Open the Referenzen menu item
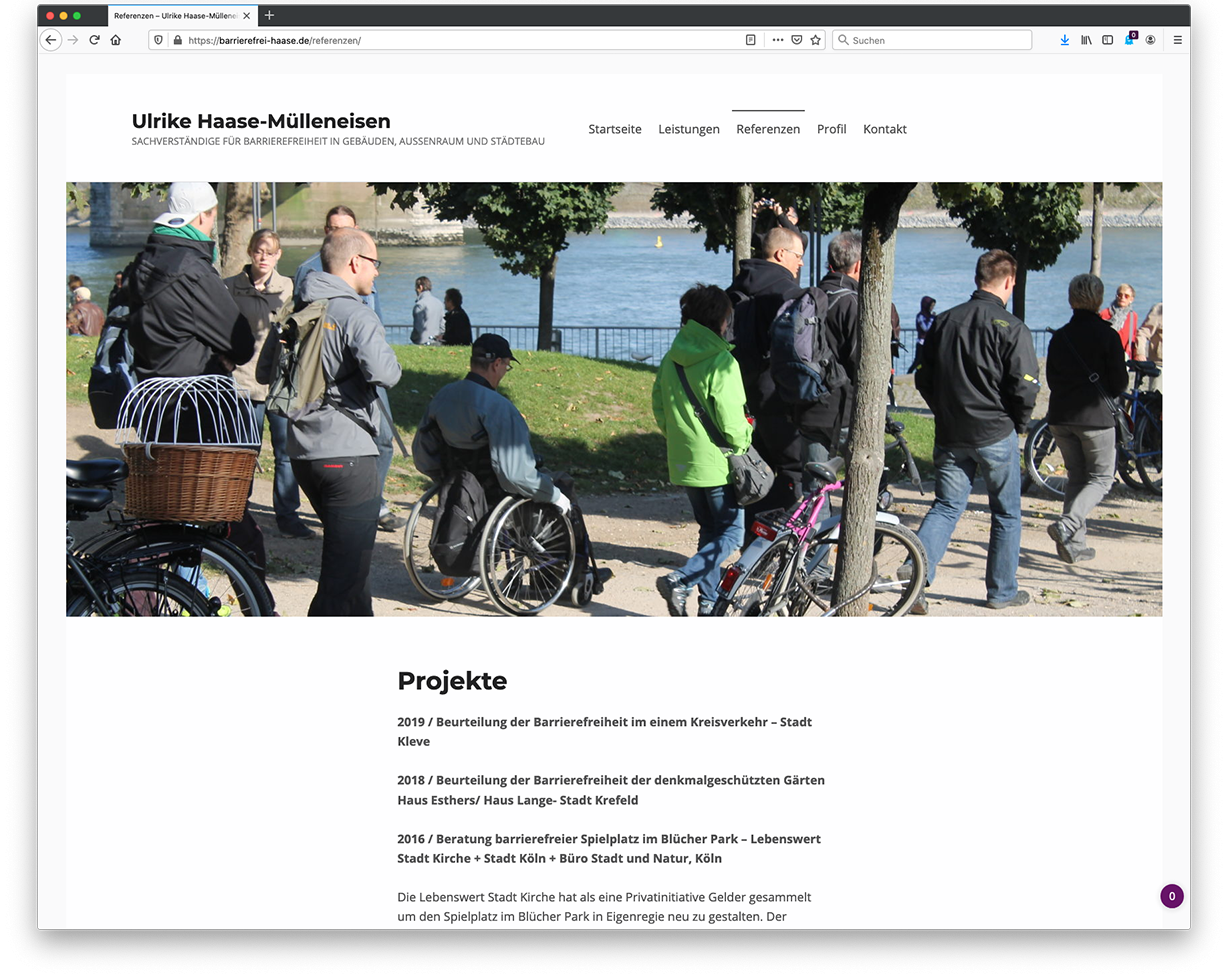The image size is (1228, 979). (x=768, y=129)
